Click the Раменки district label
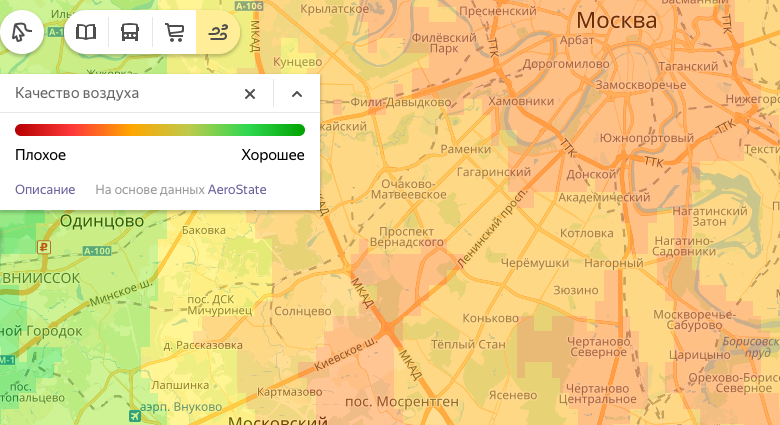The image size is (780, 425). click(466, 149)
